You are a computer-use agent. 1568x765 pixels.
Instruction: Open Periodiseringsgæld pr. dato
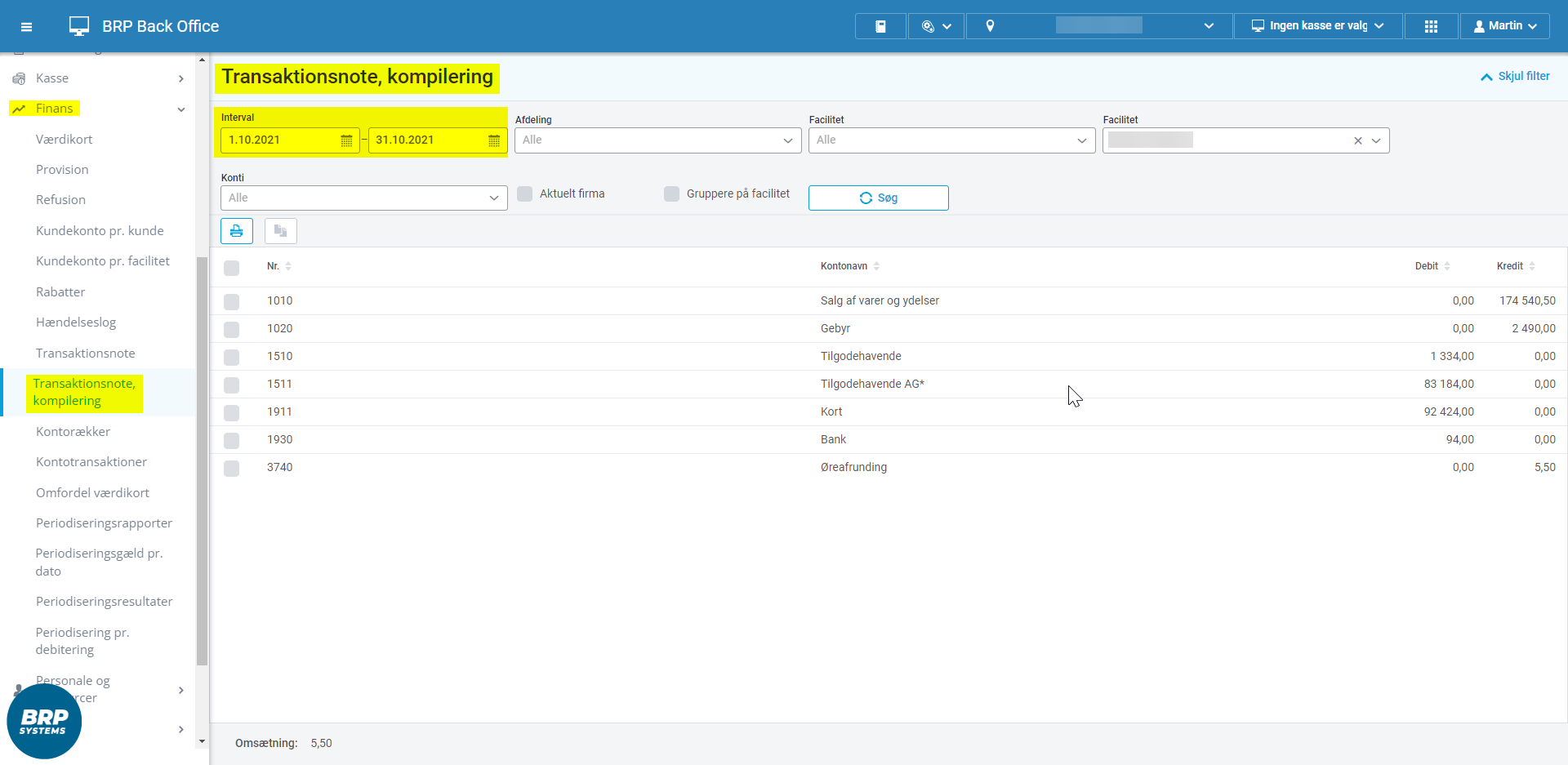pos(99,563)
